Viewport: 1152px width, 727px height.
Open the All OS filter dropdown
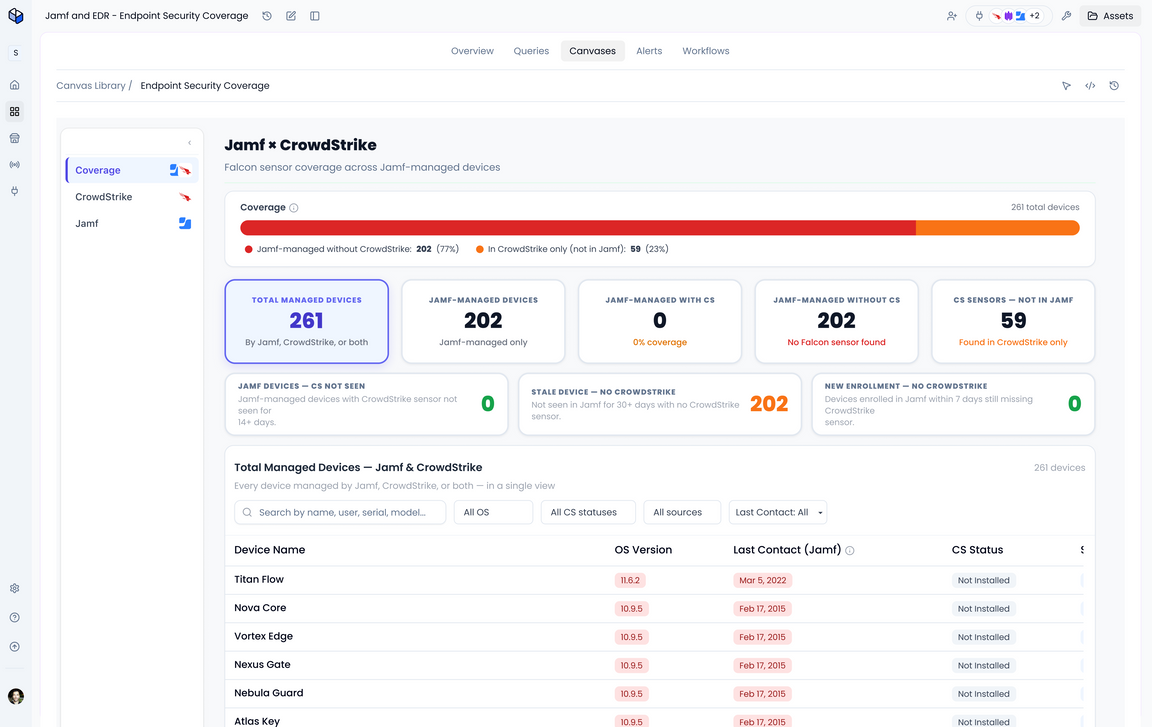click(x=493, y=512)
